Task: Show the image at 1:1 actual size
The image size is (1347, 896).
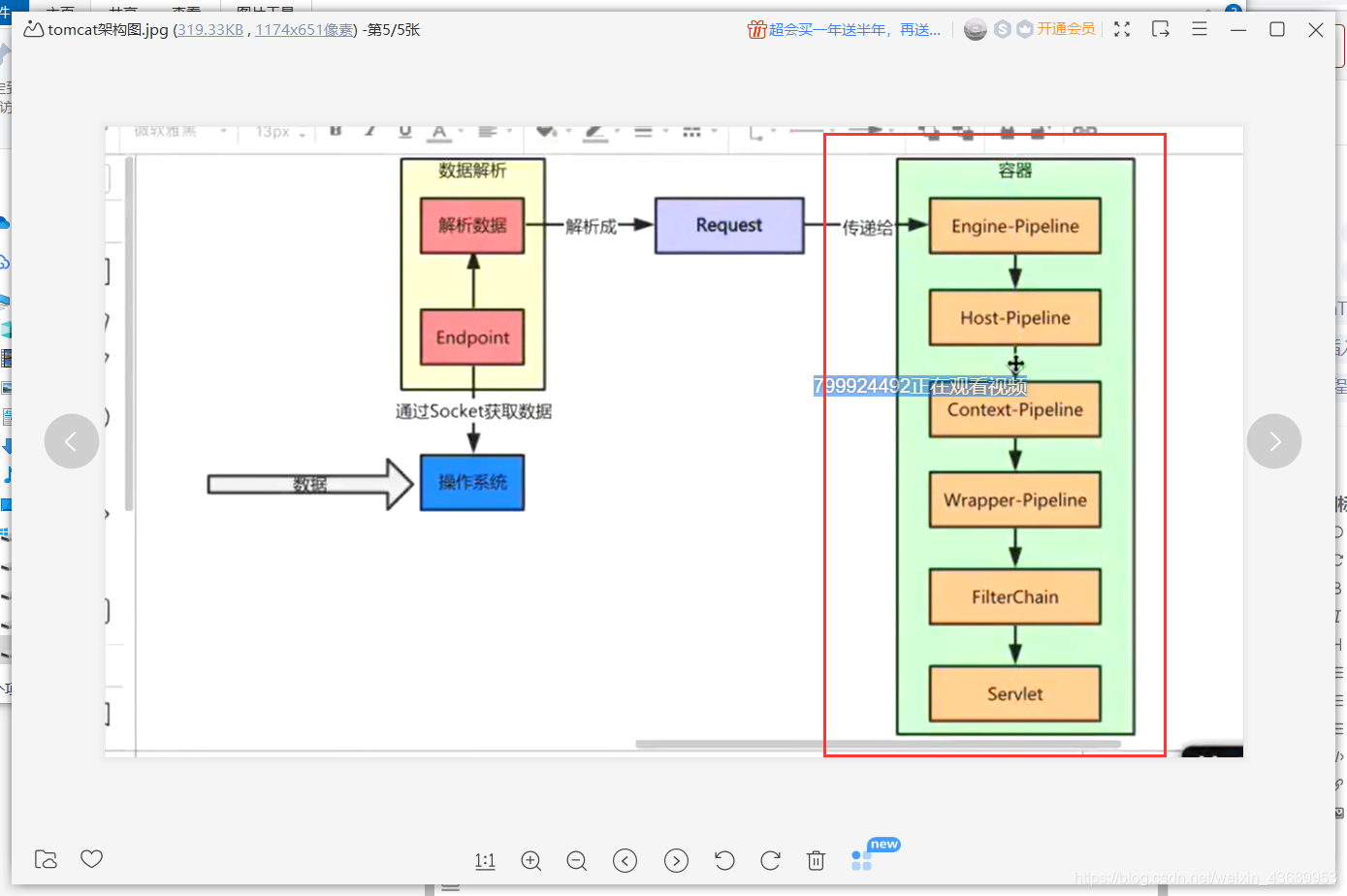Action: pos(485,861)
